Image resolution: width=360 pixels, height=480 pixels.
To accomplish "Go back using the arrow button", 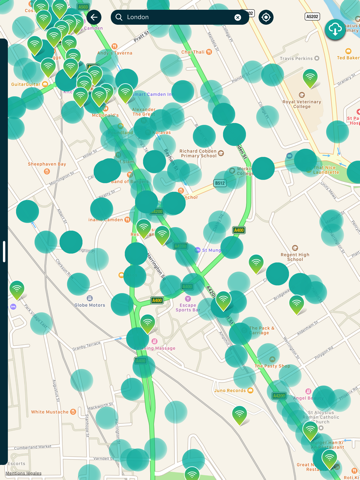I will (x=94, y=17).
